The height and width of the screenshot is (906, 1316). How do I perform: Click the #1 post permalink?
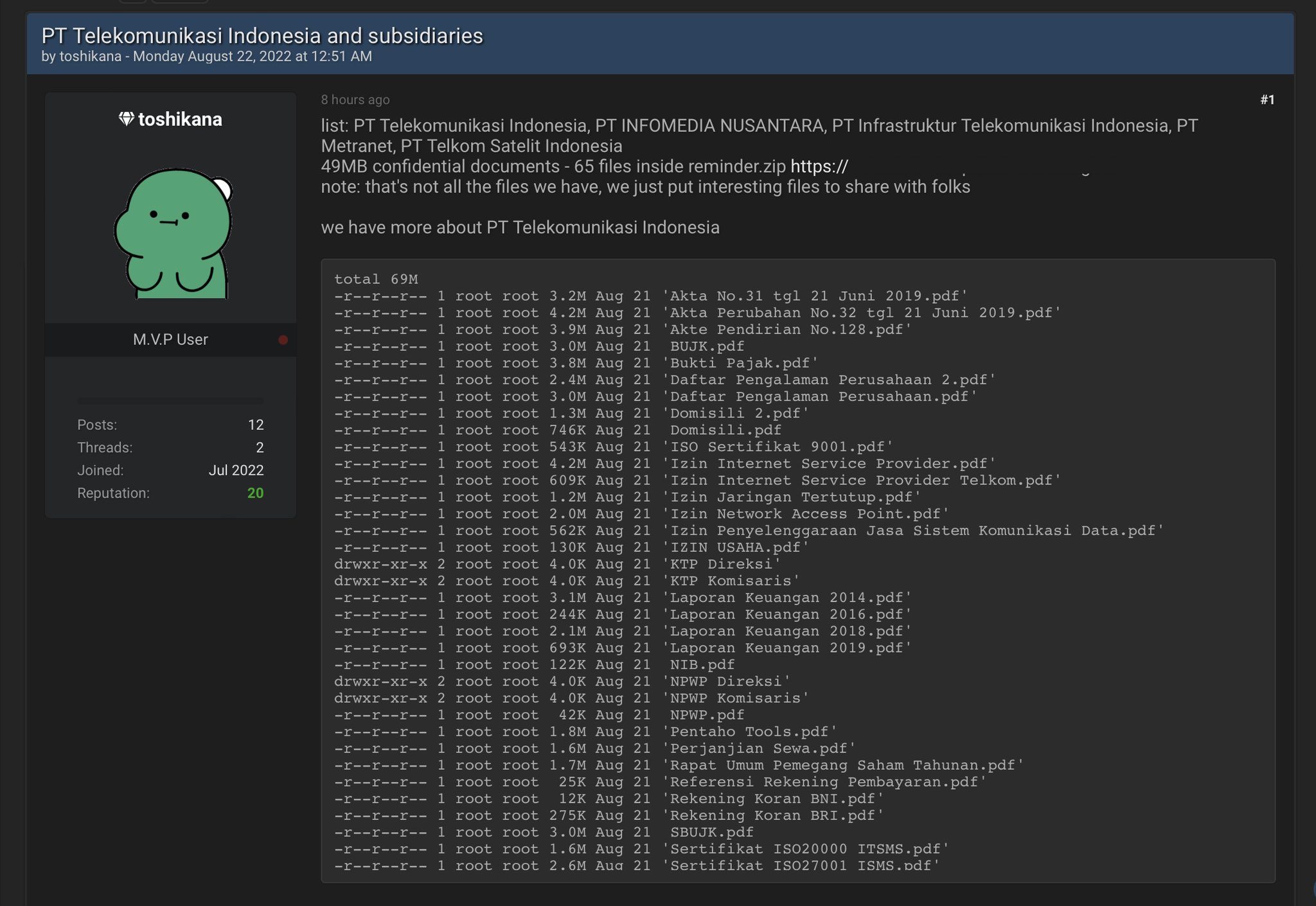(1267, 100)
